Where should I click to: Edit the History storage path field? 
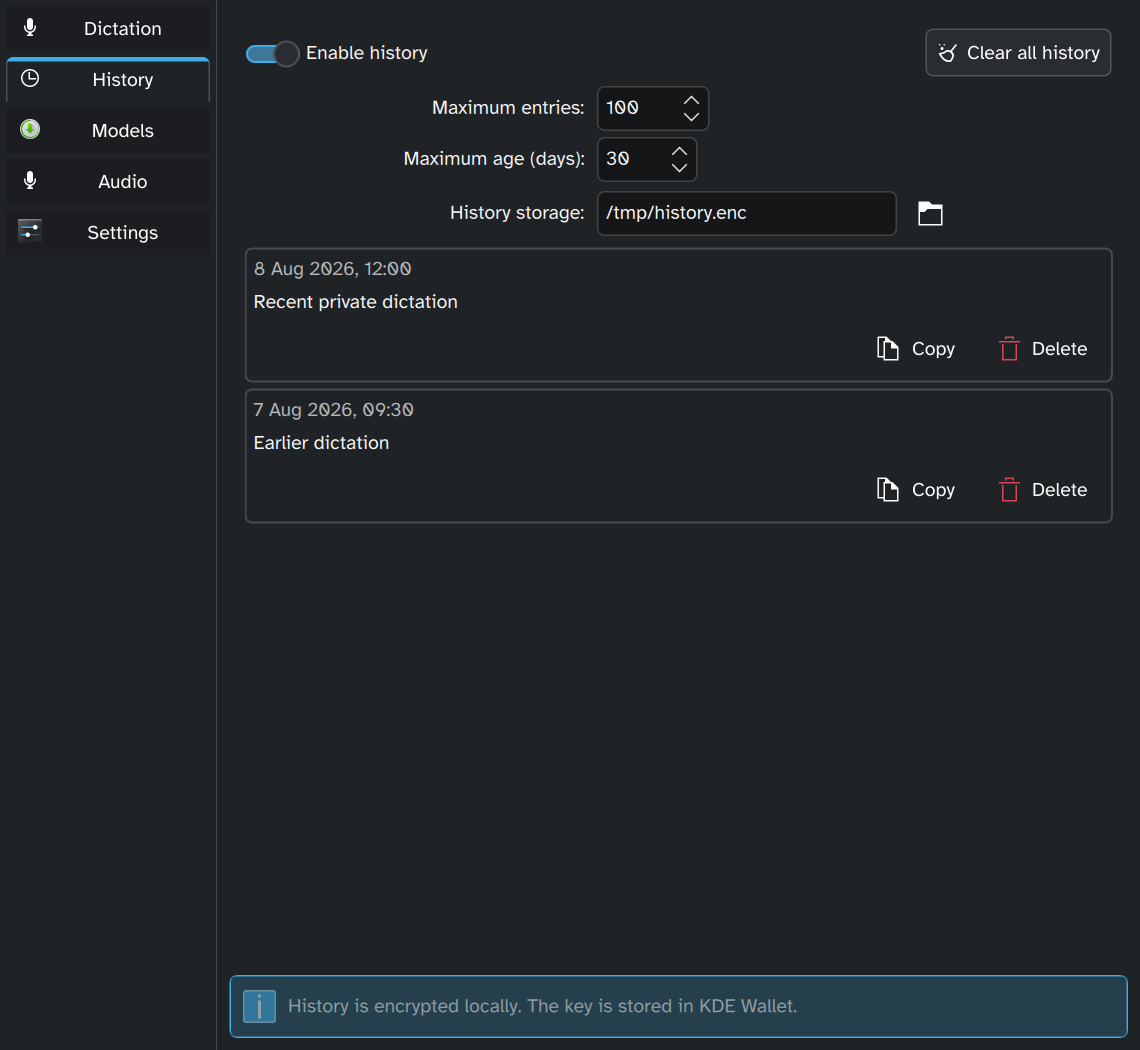(x=747, y=213)
